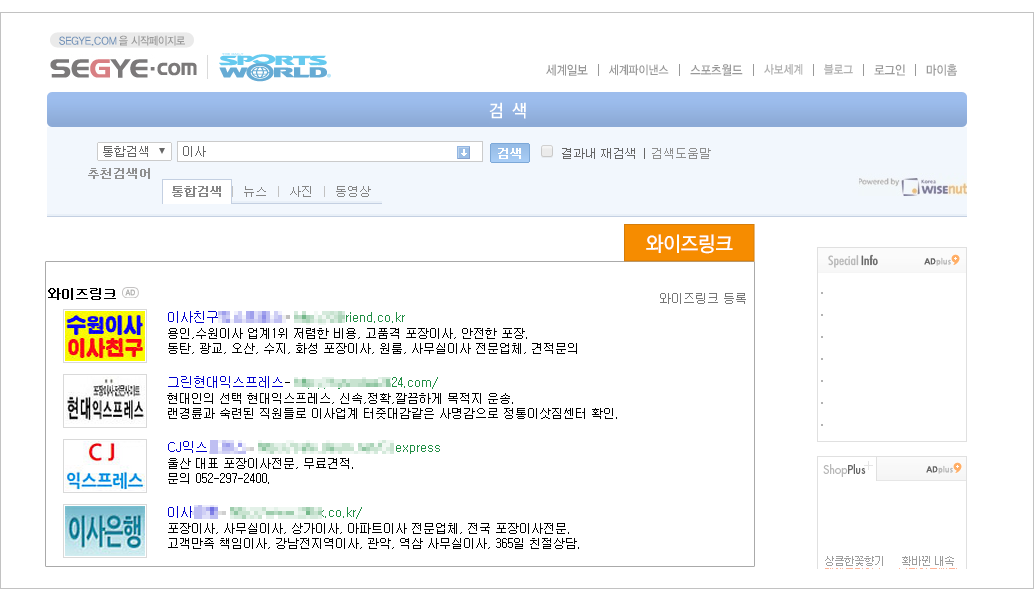Click the Special Info panel heading
The height and width of the screenshot is (594, 1034).
[853, 261]
